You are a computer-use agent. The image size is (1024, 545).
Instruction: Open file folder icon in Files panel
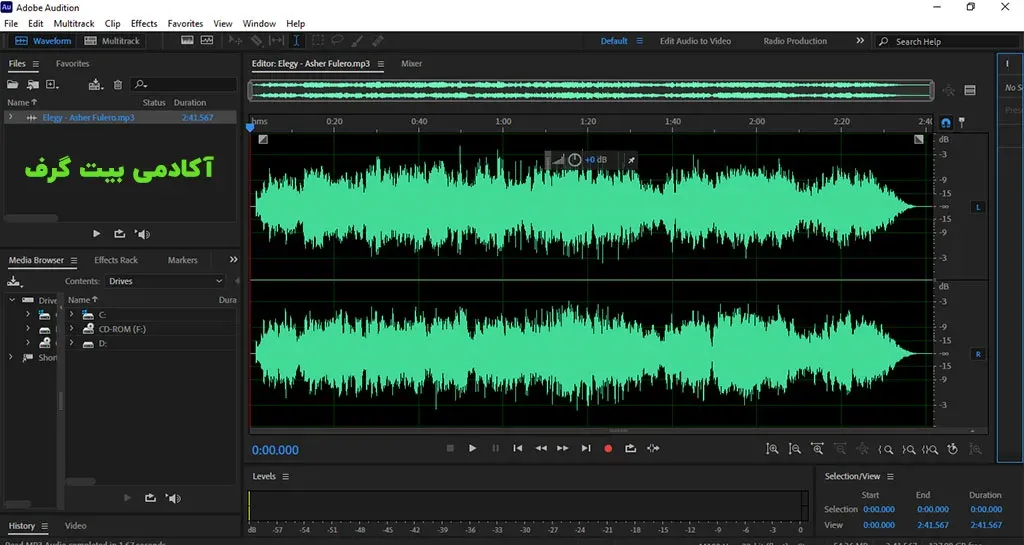(12, 84)
